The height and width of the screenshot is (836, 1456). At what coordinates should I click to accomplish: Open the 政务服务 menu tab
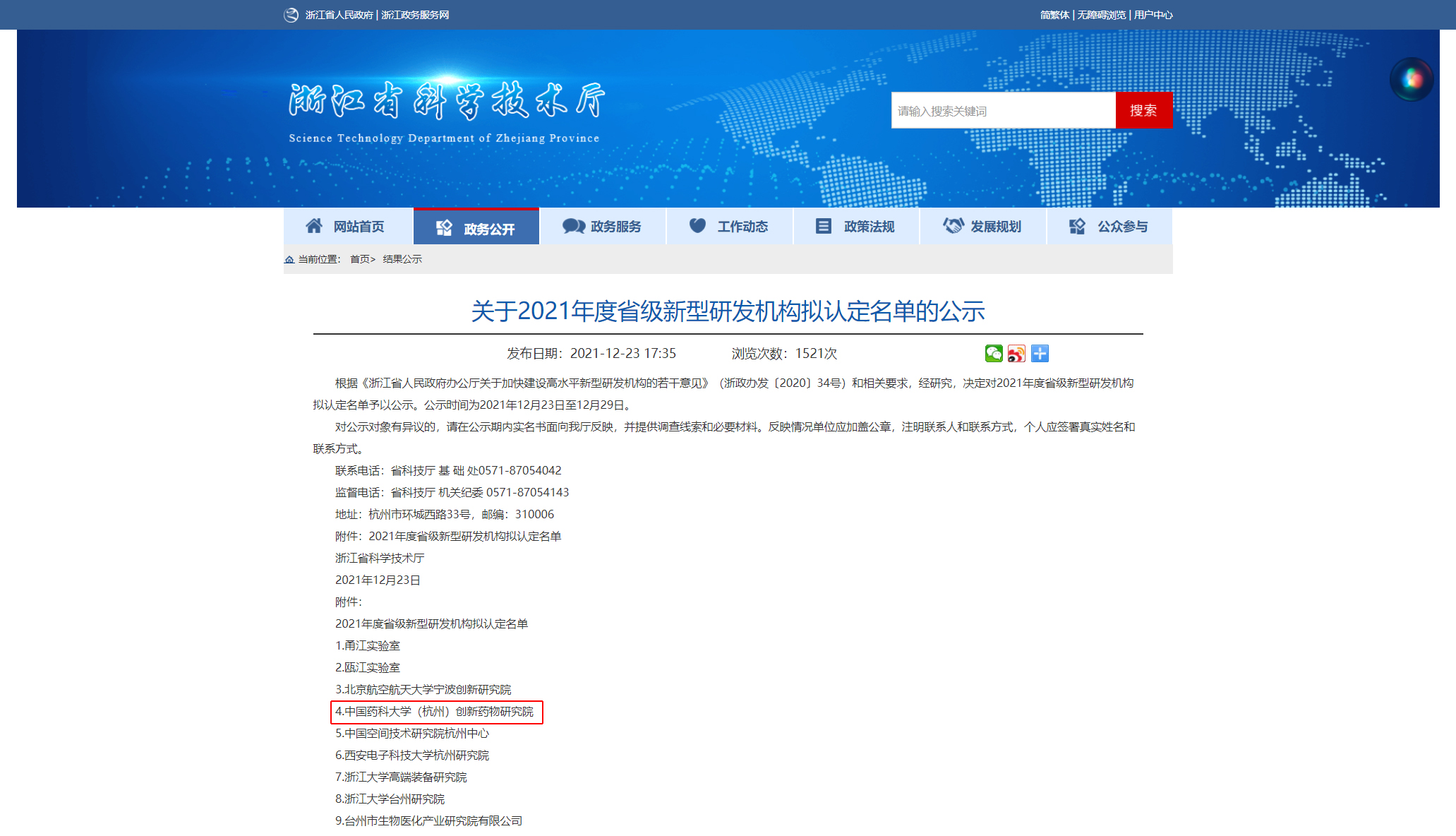[603, 226]
